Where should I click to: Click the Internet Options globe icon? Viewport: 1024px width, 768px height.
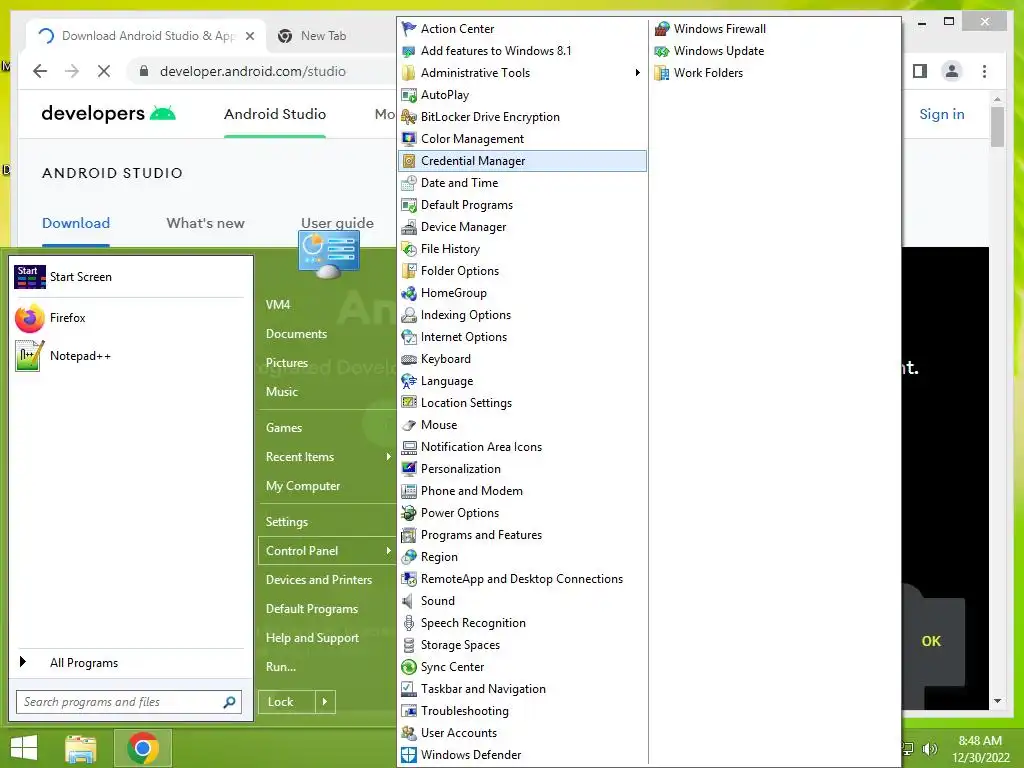(409, 337)
